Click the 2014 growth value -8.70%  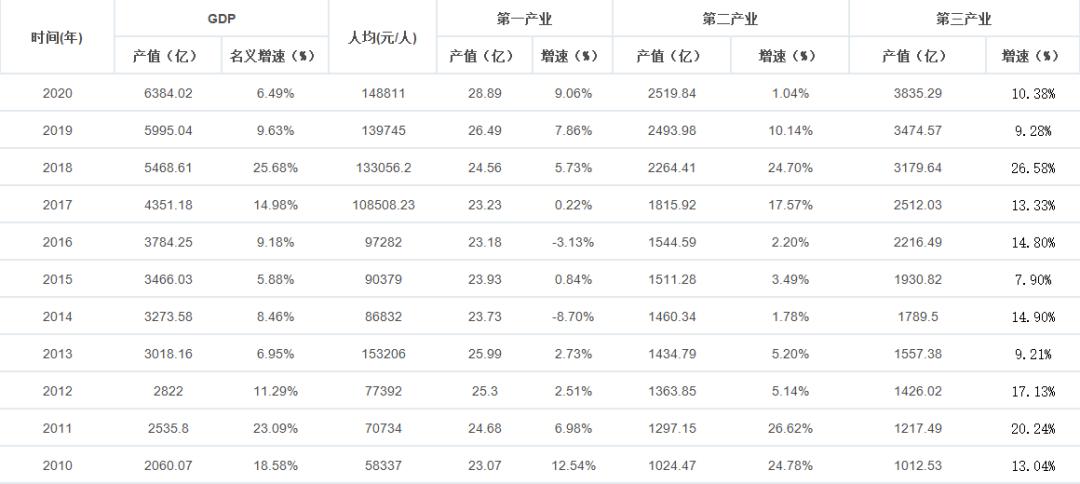(571, 317)
